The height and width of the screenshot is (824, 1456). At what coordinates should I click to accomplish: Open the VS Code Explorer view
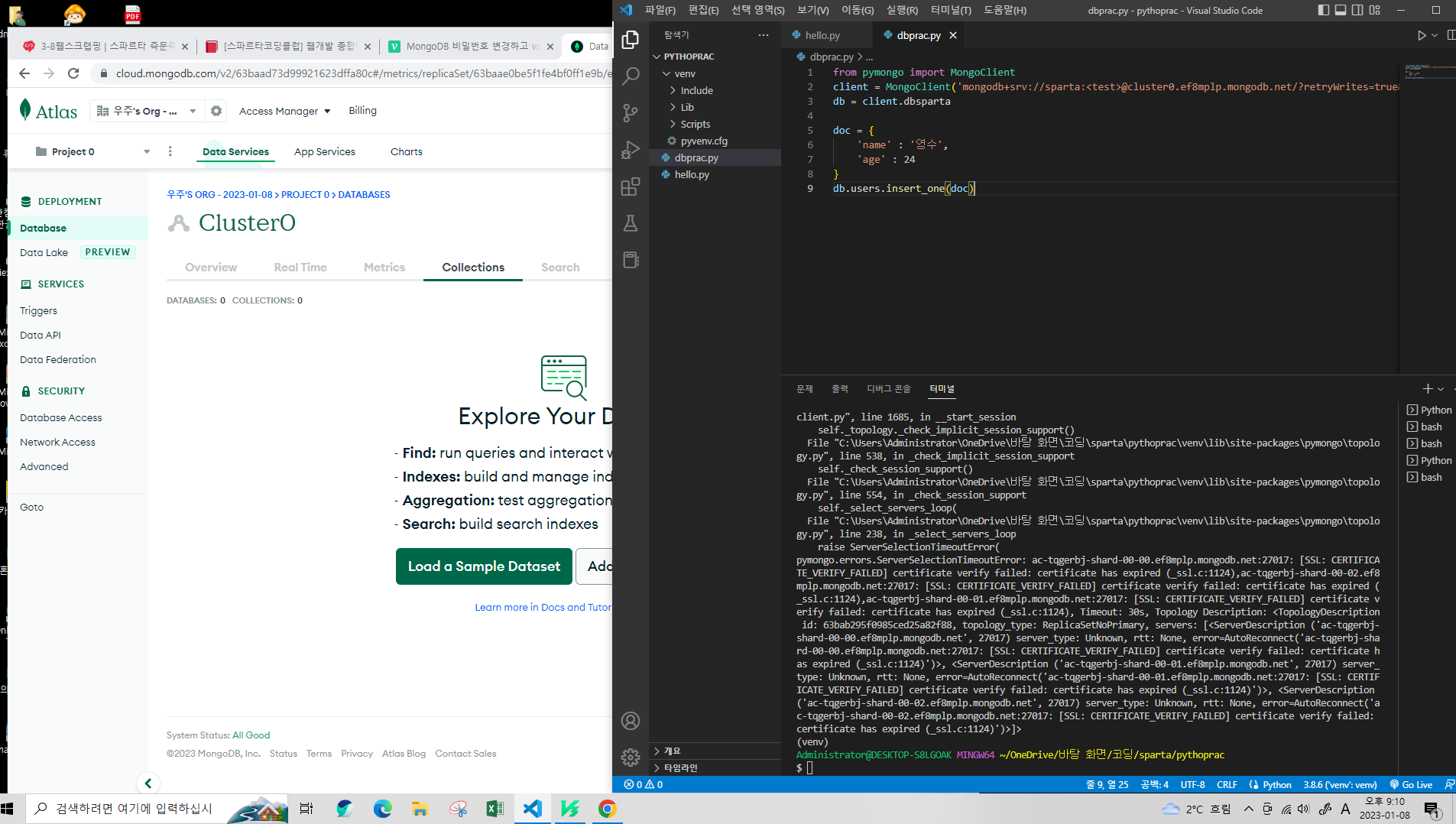(631, 39)
